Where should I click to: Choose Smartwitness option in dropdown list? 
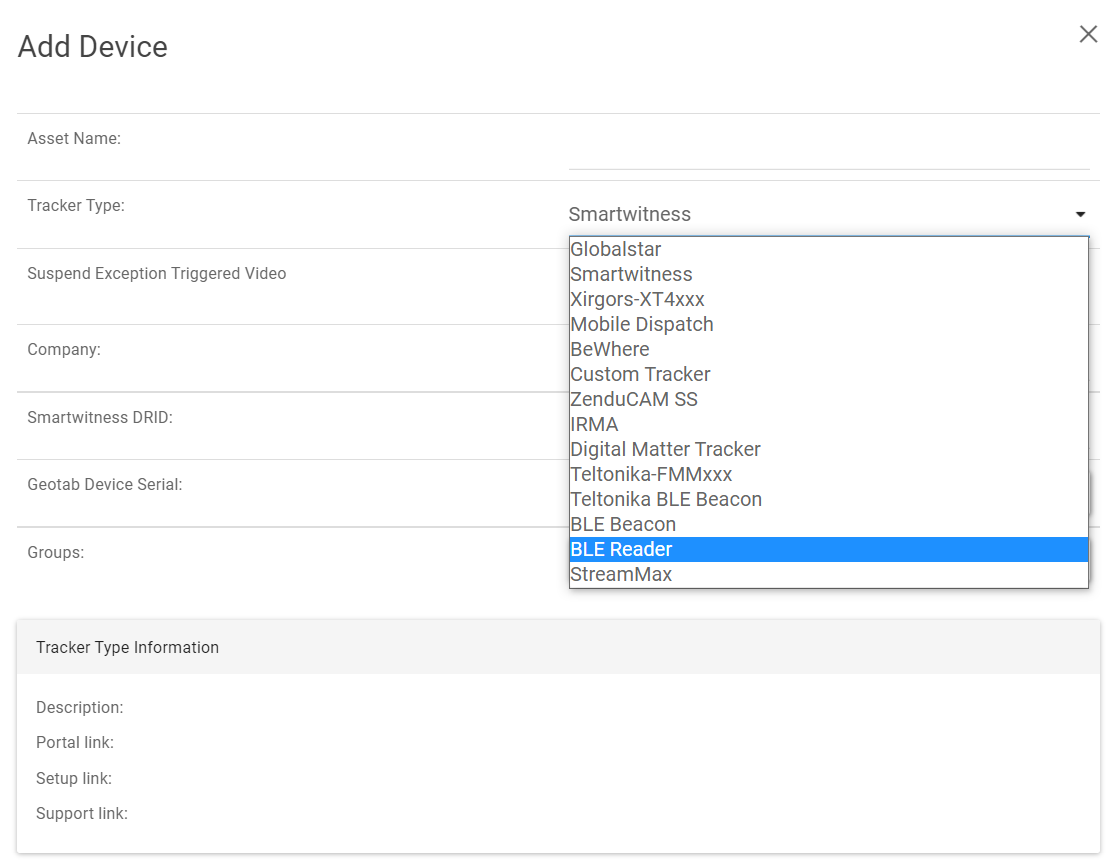click(x=828, y=274)
